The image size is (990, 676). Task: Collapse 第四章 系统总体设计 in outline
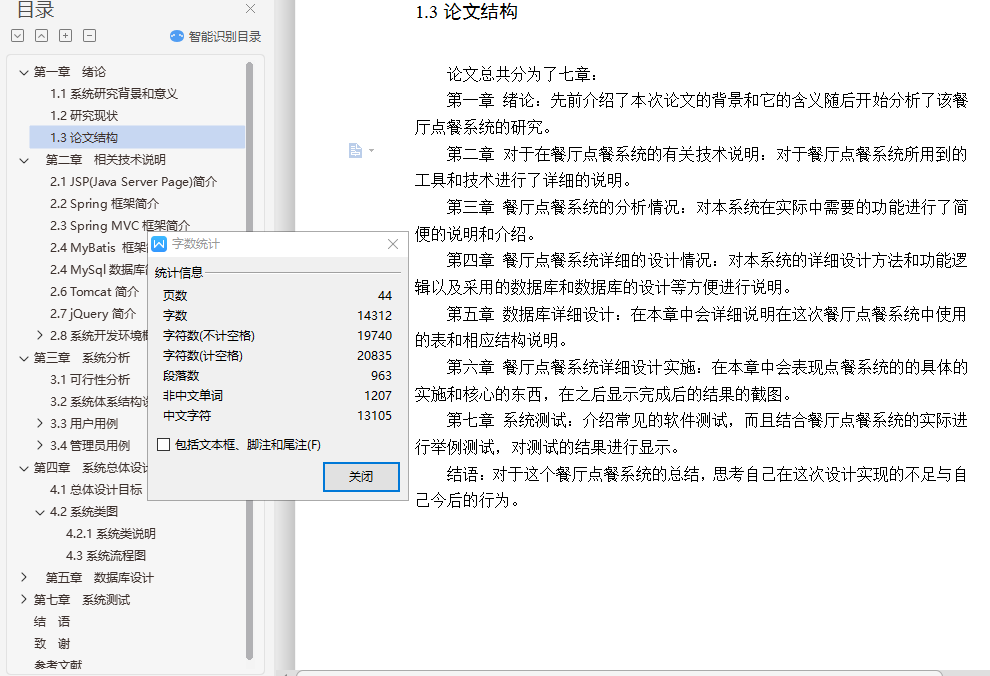24,468
